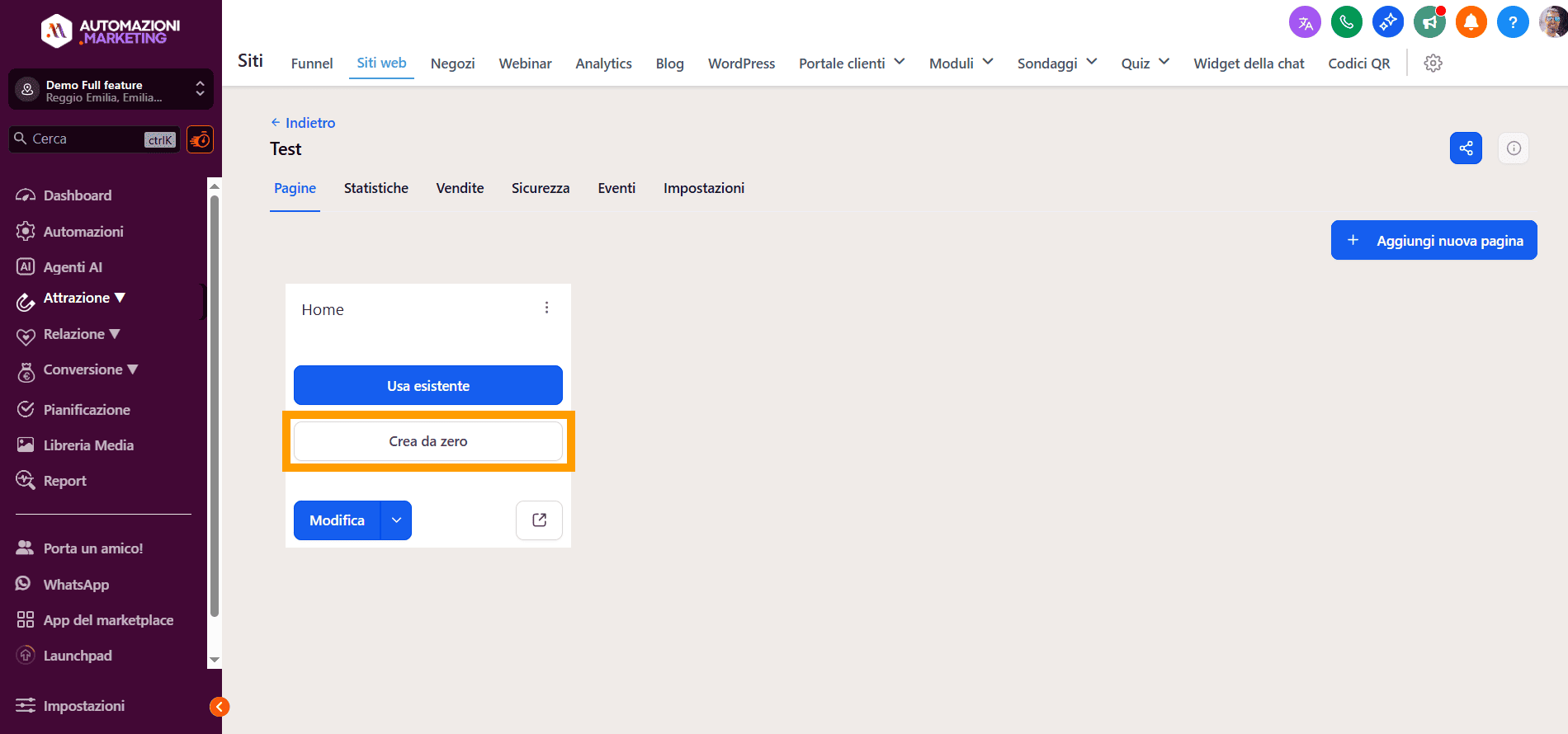Image resolution: width=1568 pixels, height=734 pixels.
Task: Open the Siti settings gear icon
Action: pos(1433,64)
